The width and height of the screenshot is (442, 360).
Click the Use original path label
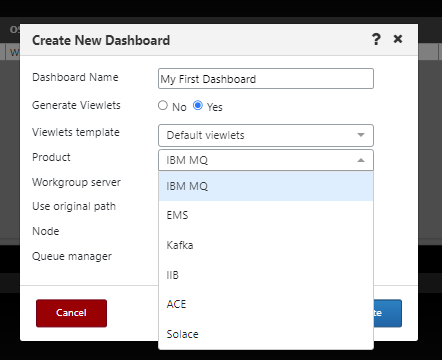pyautogui.click(x=74, y=206)
